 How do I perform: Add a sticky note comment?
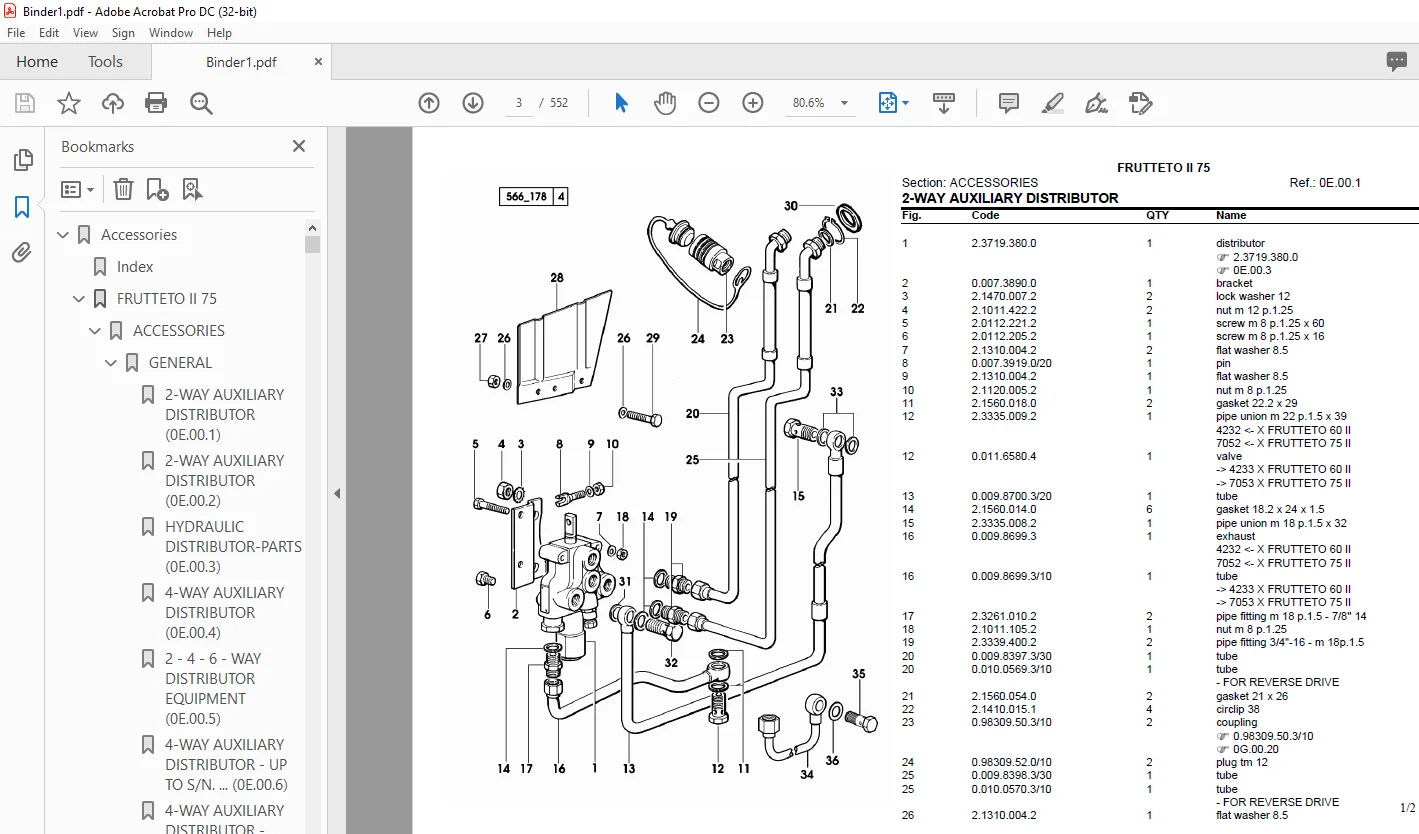click(x=1009, y=103)
